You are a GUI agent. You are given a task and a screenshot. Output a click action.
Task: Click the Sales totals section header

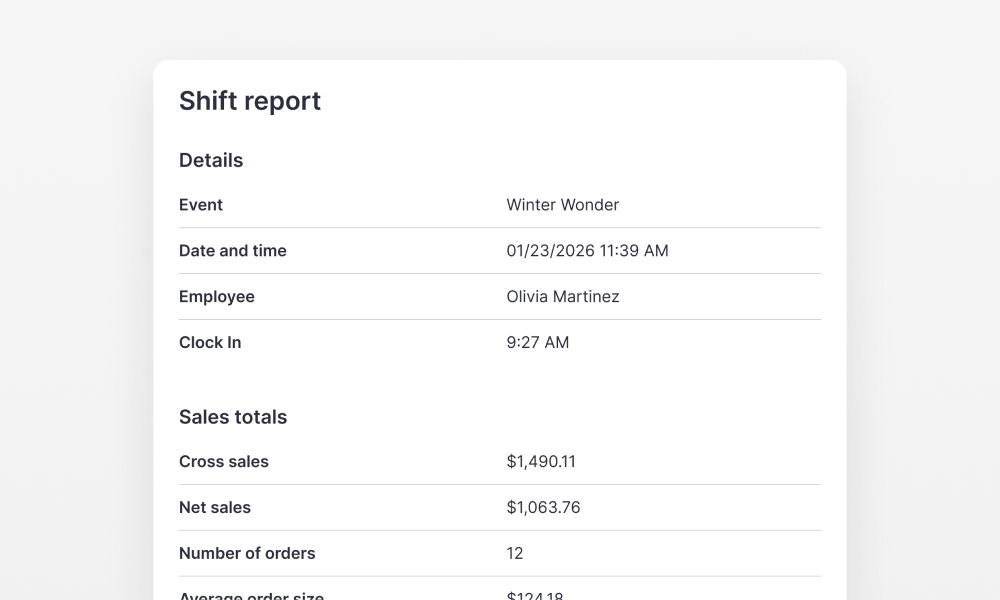[233, 417]
